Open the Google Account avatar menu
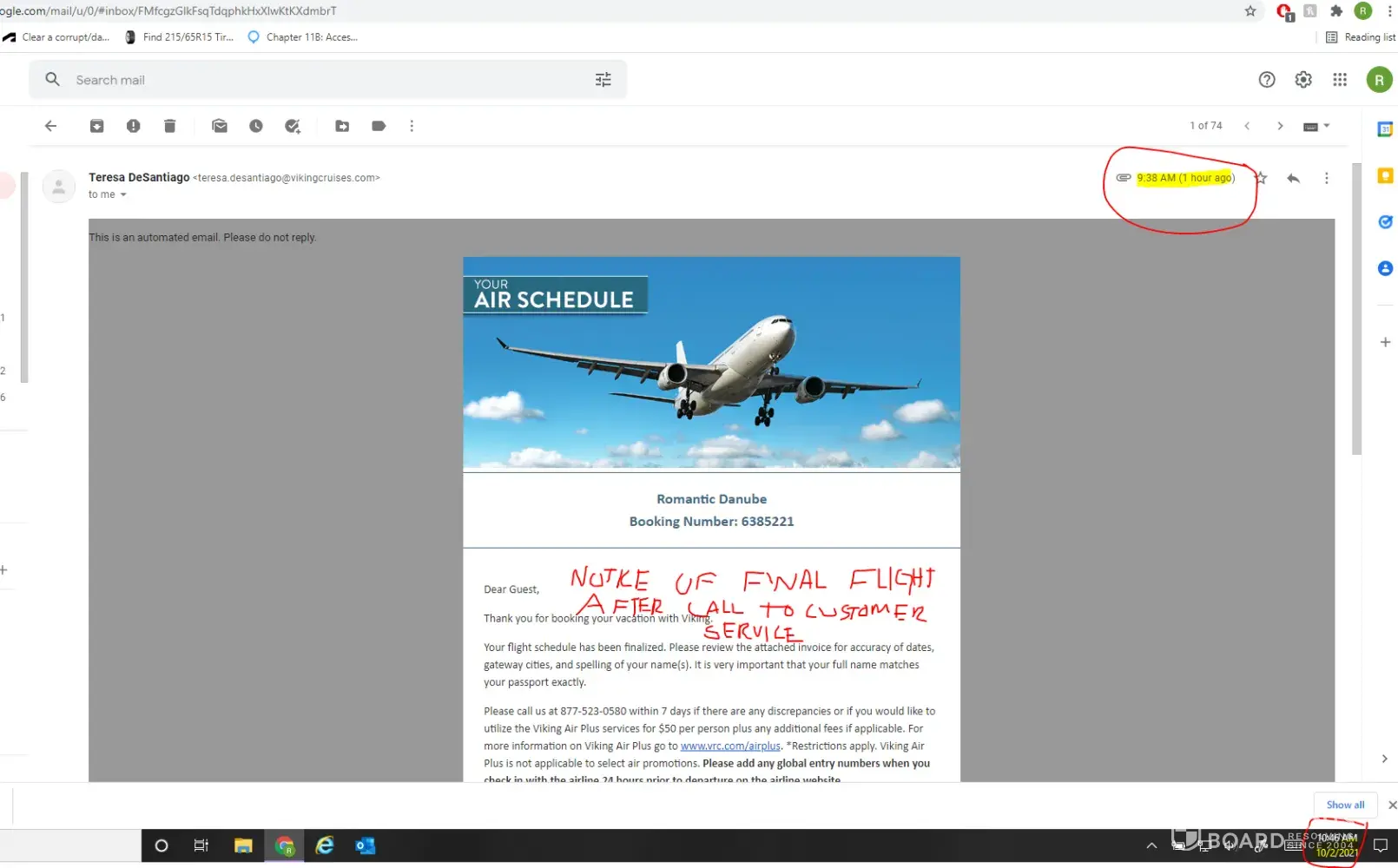This screenshot has height=868, width=1398. click(x=1379, y=80)
